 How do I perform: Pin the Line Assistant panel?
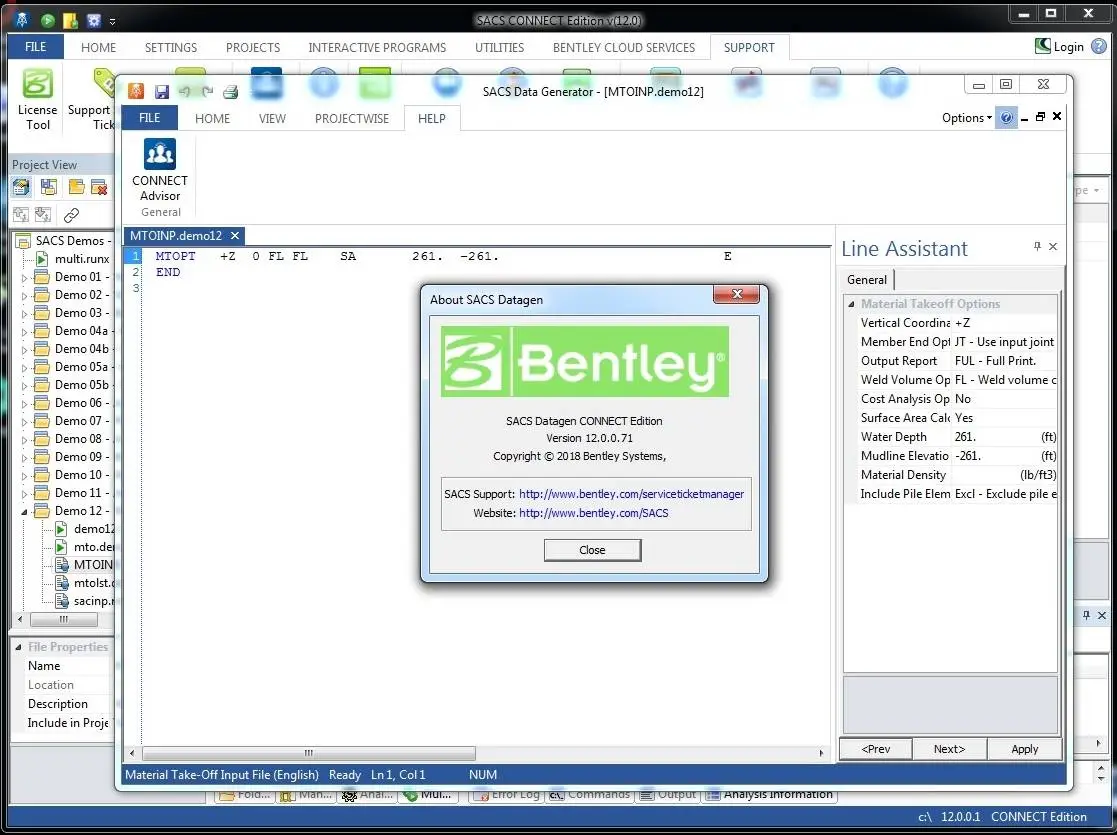[1037, 247]
